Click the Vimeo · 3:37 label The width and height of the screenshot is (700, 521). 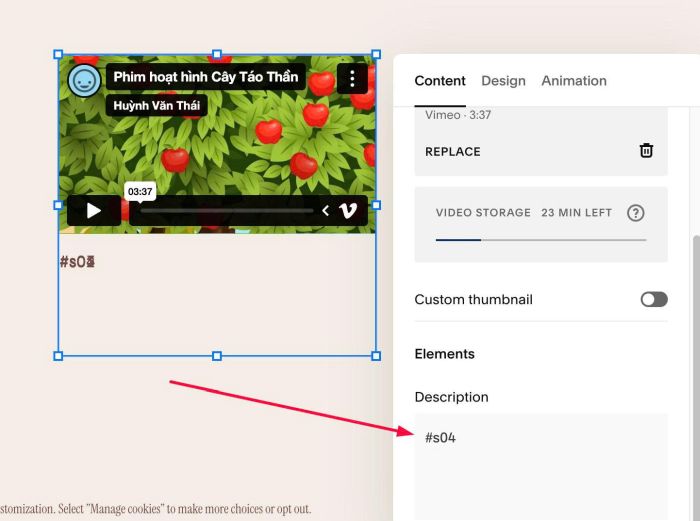coord(458,115)
